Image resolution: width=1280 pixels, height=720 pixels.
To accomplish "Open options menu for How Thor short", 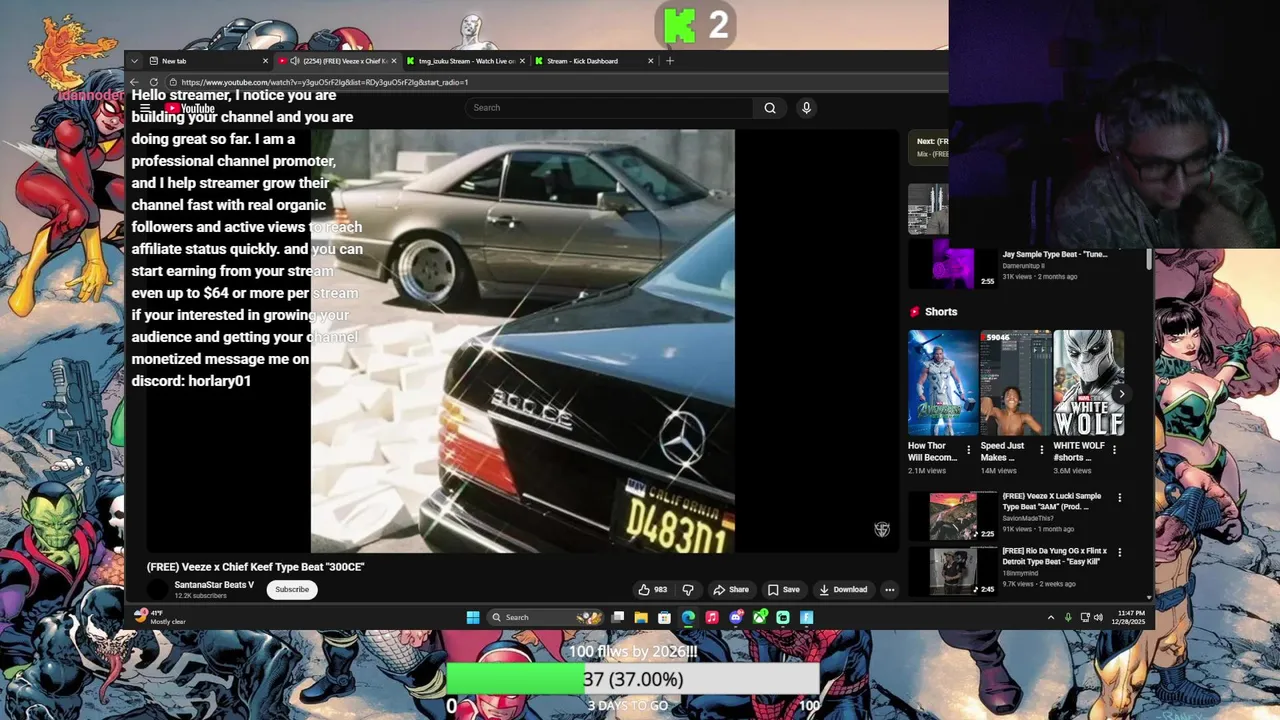I will click(968, 450).
